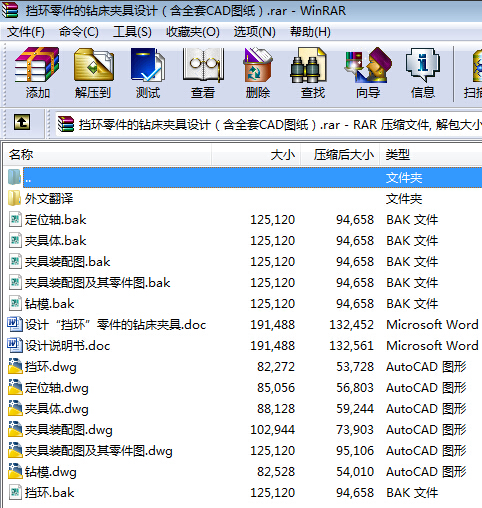This screenshot has height=508, width=482.
Task: Select file 夹具装配图及其零件图.bak
Action: (97, 283)
